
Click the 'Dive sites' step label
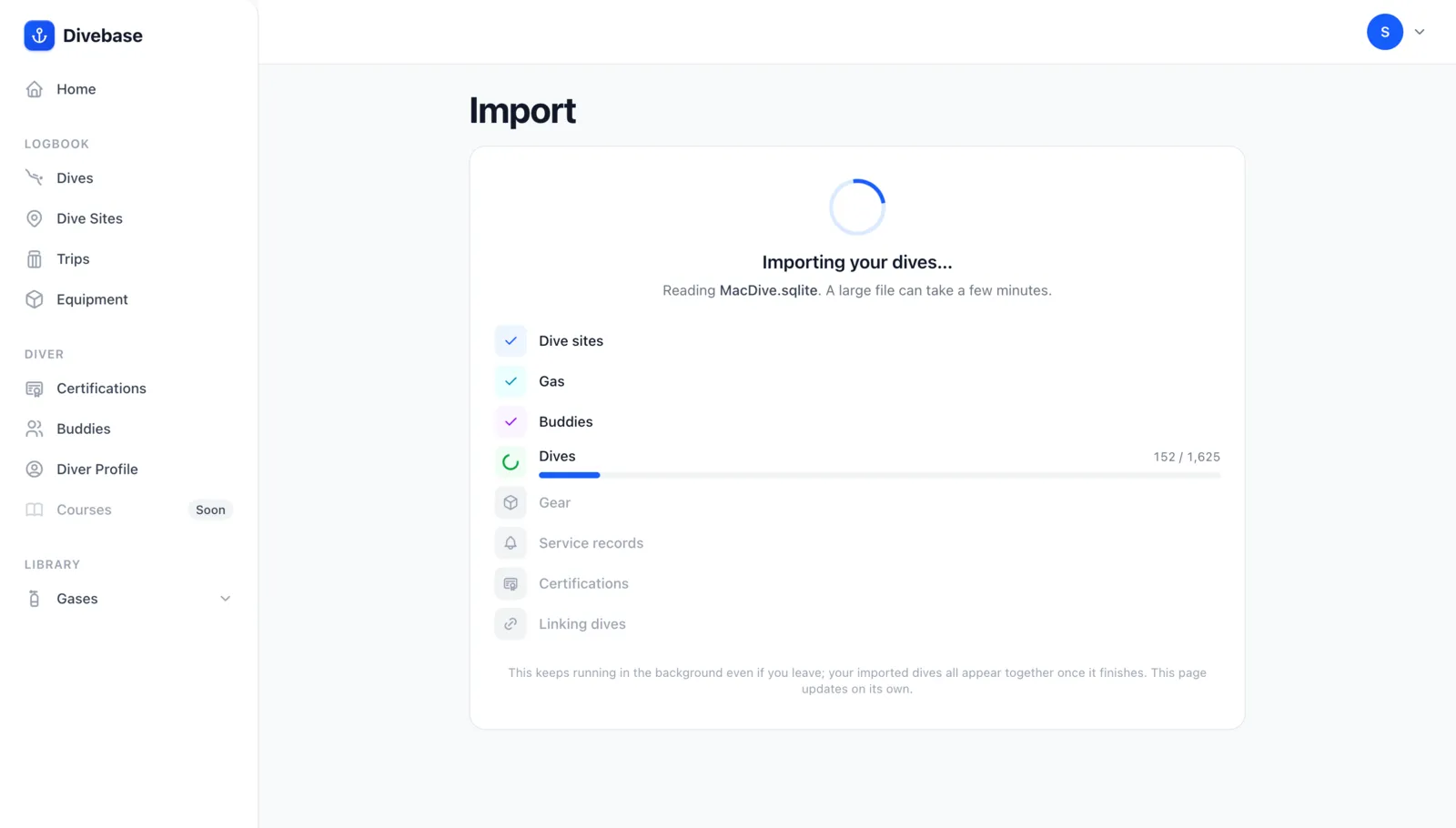[x=571, y=340]
